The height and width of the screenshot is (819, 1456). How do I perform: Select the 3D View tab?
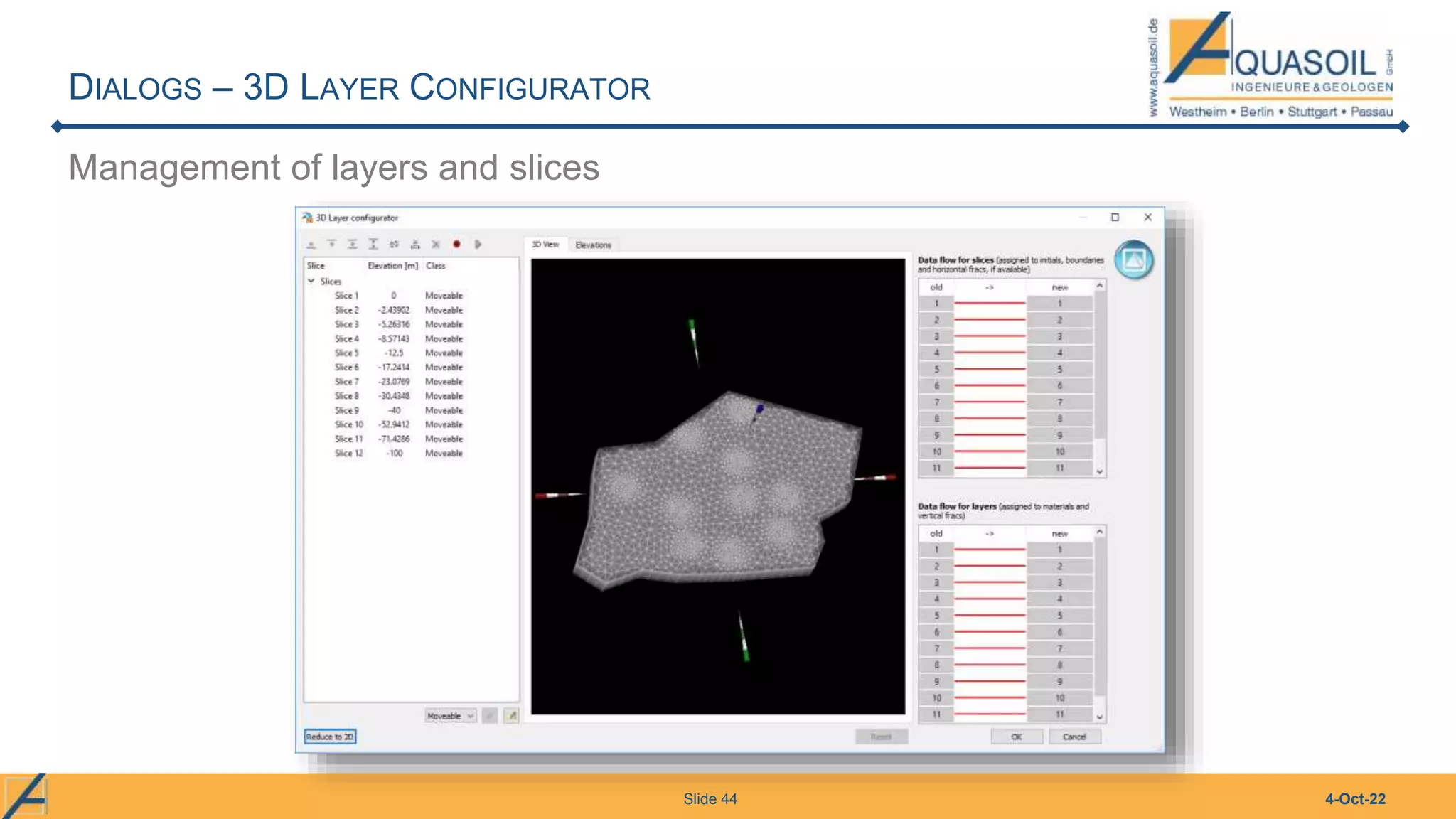coord(545,245)
